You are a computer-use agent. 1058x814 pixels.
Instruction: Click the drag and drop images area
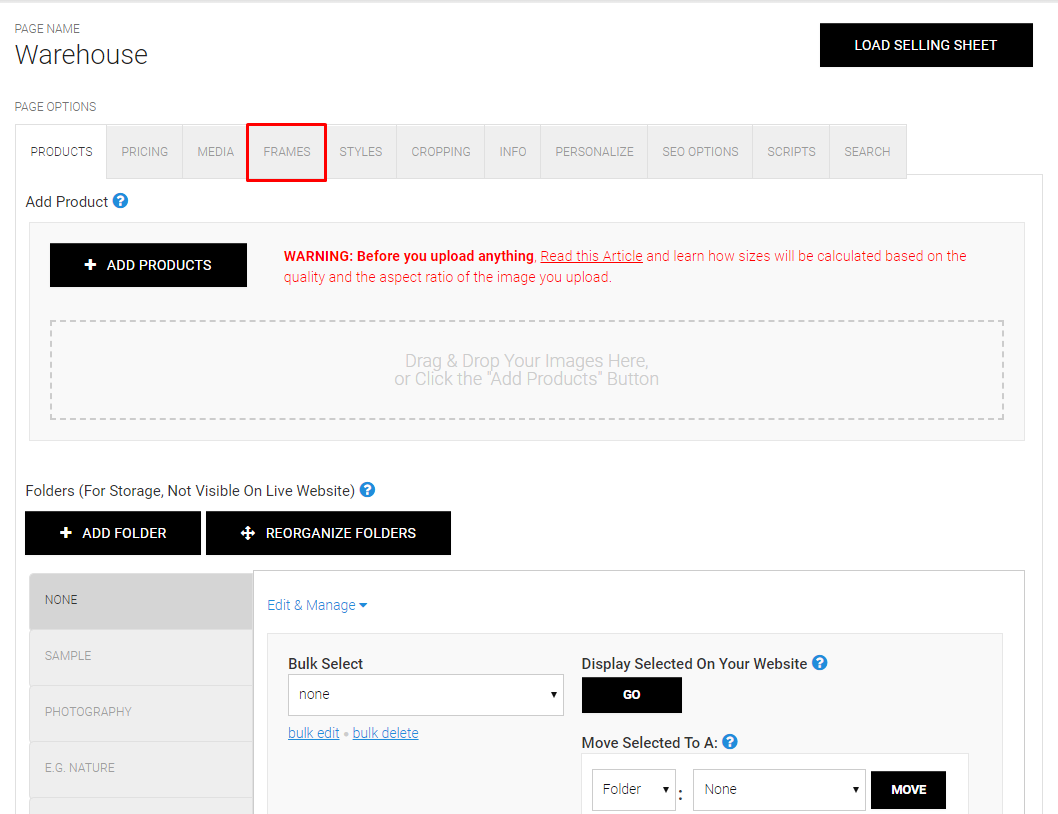point(527,370)
